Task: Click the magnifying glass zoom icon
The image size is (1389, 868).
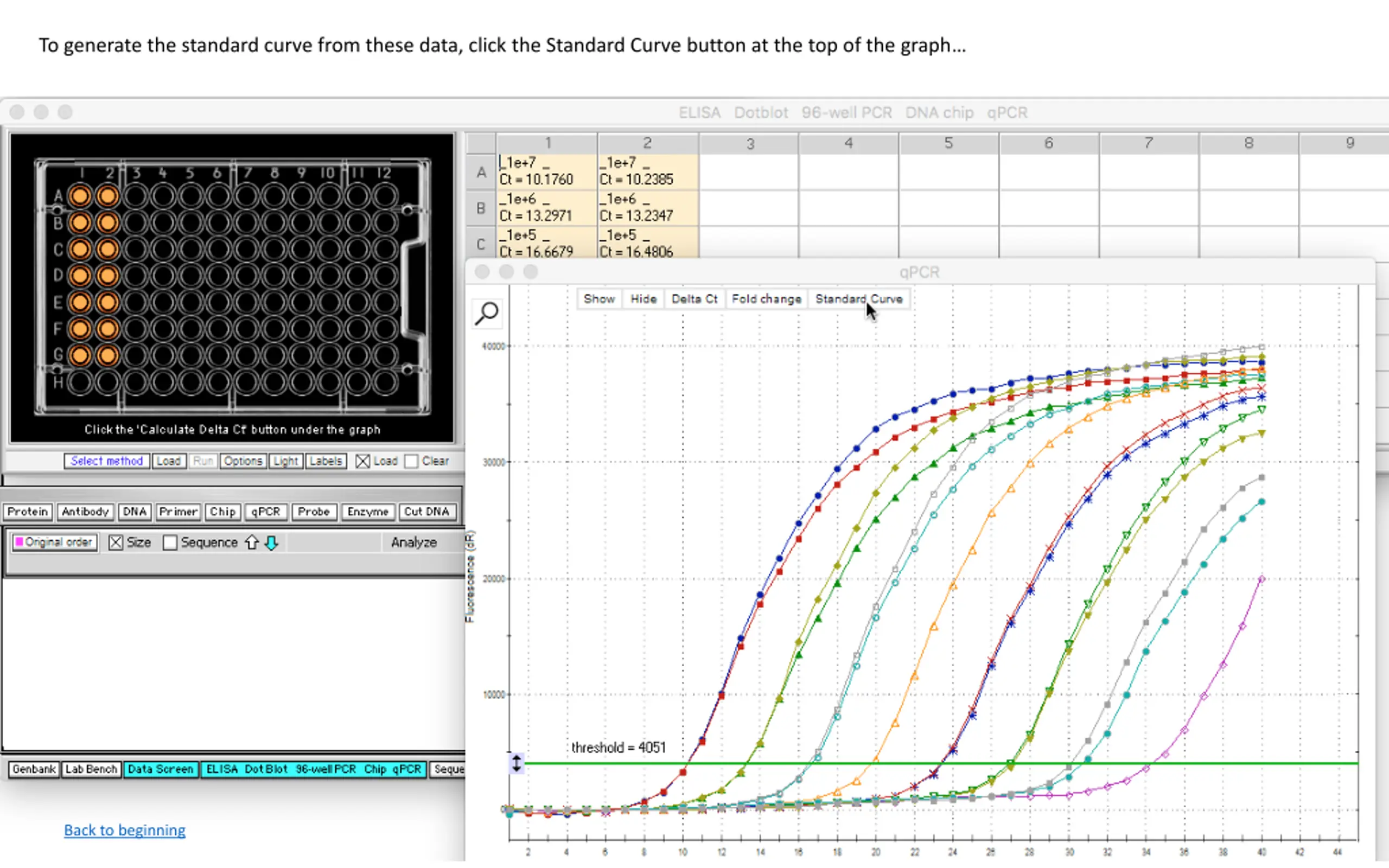Action: (x=487, y=313)
